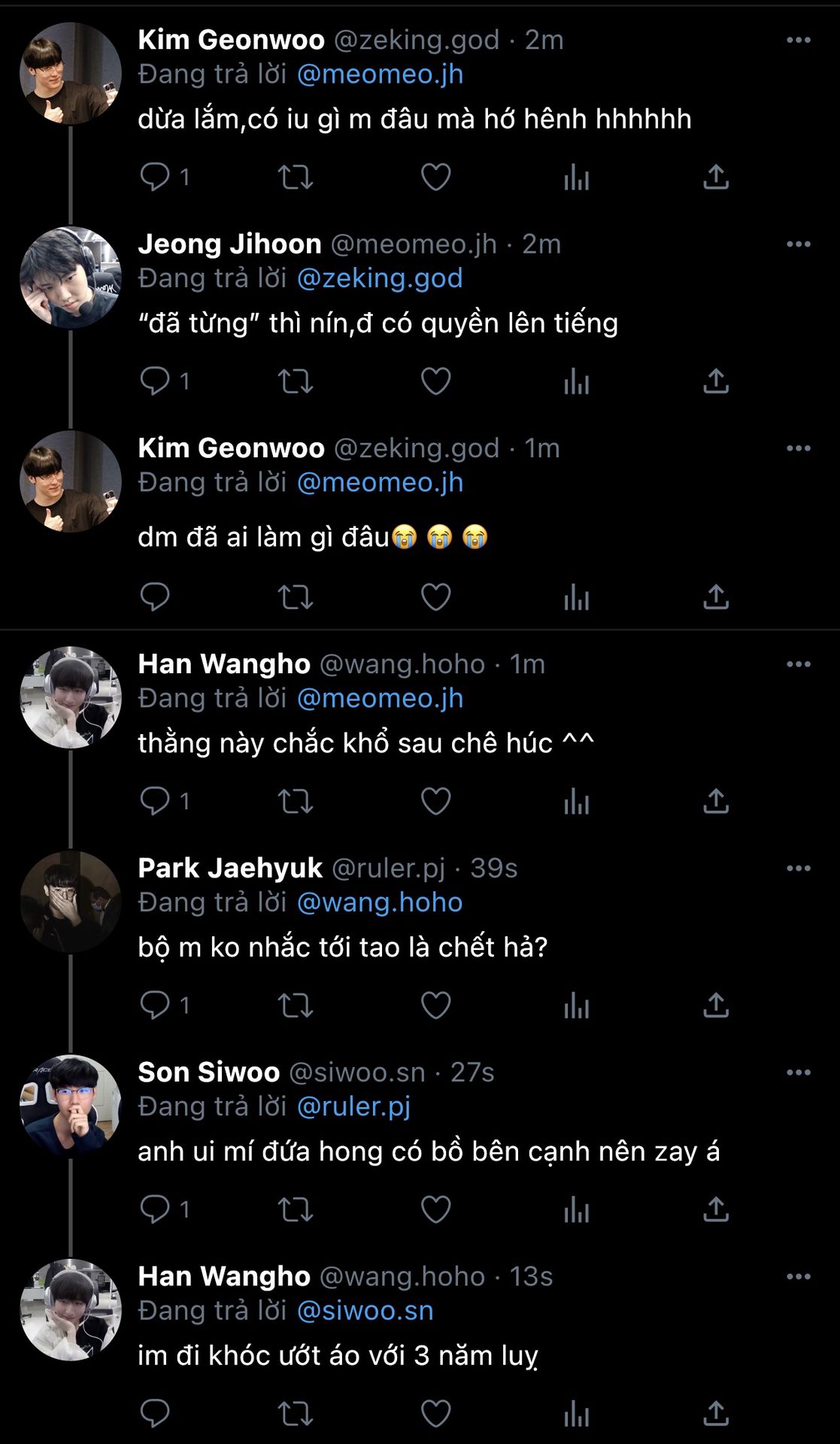Like Kim Geonwoo's crying emoji tweet

pos(435,597)
